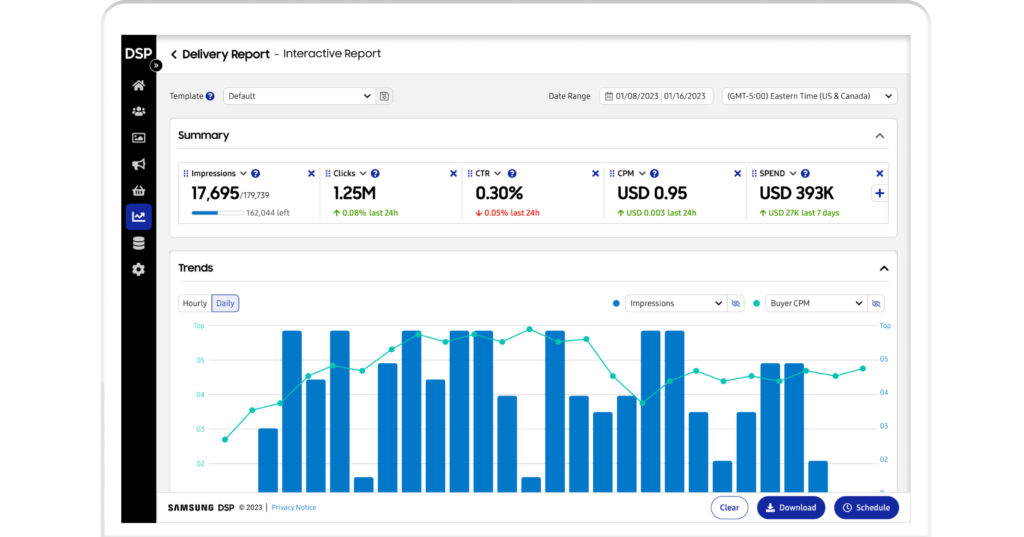Open the Eastern Time timezone dropdown

(809, 96)
